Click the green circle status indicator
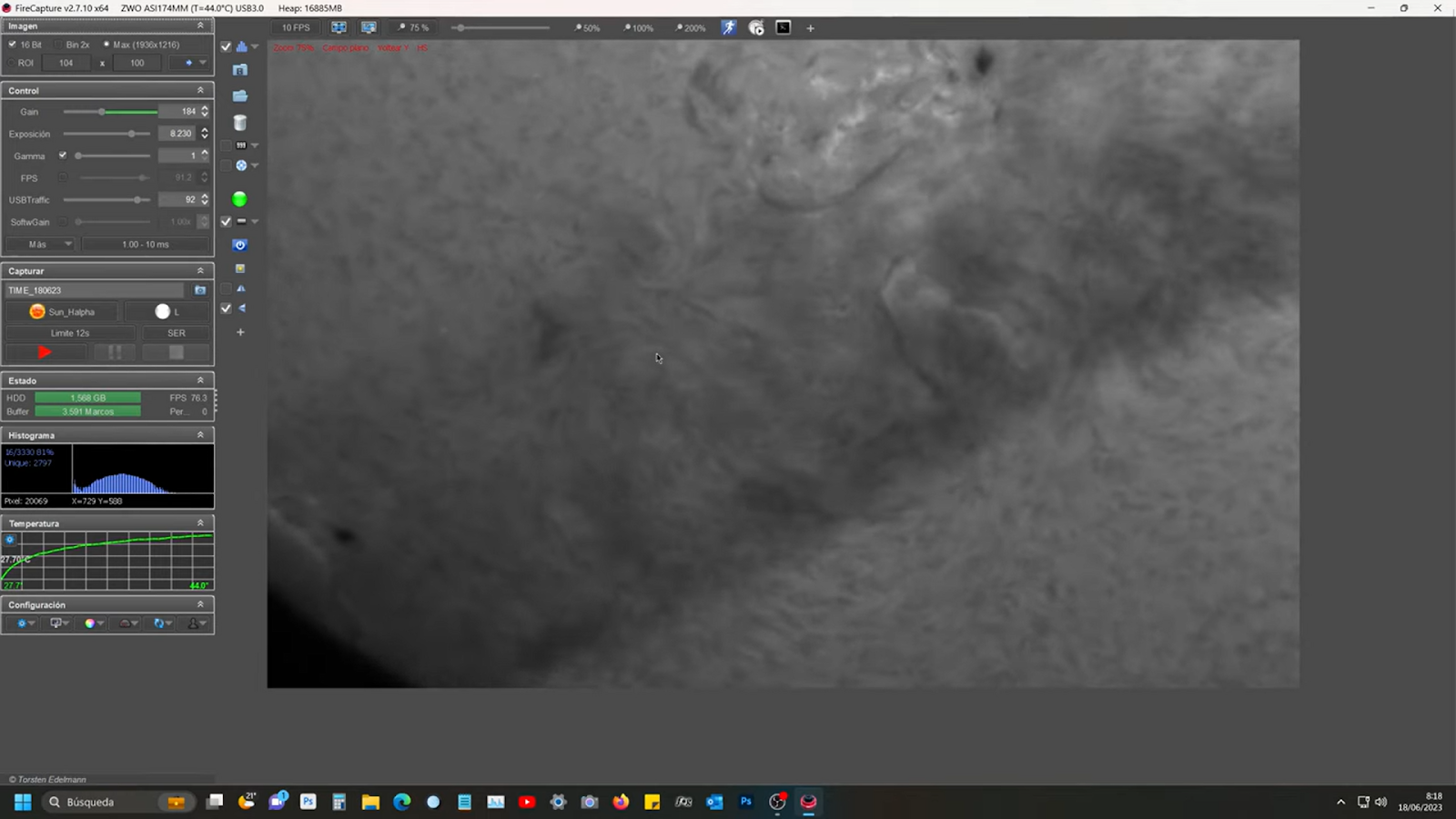 pos(239,199)
